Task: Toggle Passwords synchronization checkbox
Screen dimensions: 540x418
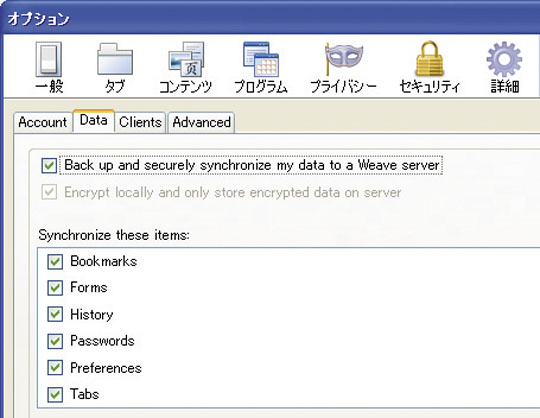Action: (x=55, y=341)
